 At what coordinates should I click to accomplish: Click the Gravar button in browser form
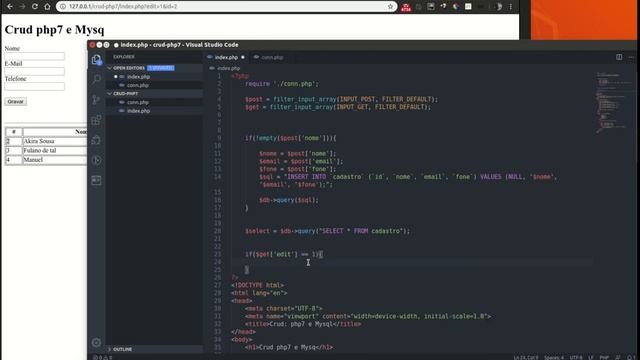click(16, 102)
